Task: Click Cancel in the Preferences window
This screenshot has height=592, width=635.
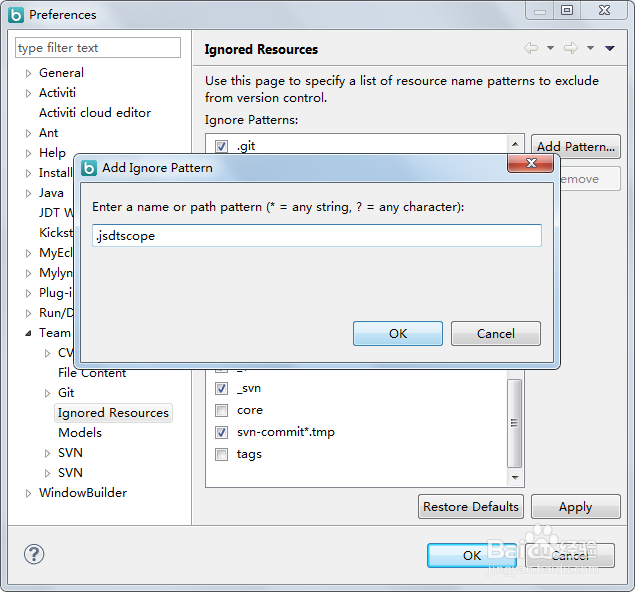Action: click(x=570, y=555)
